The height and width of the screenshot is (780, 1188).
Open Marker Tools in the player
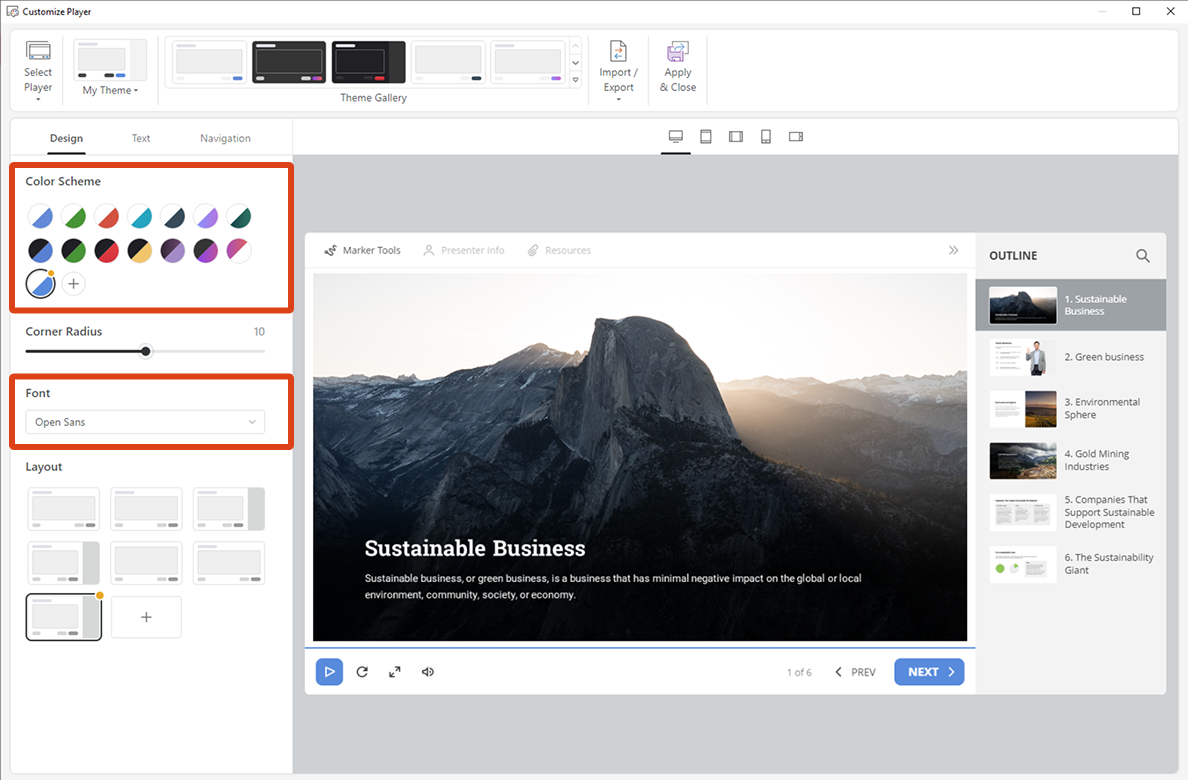pos(362,250)
